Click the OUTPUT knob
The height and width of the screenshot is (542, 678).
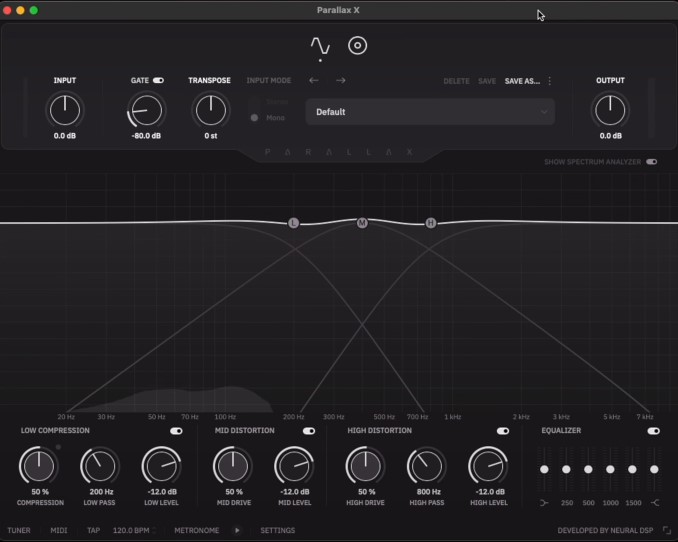click(x=610, y=110)
